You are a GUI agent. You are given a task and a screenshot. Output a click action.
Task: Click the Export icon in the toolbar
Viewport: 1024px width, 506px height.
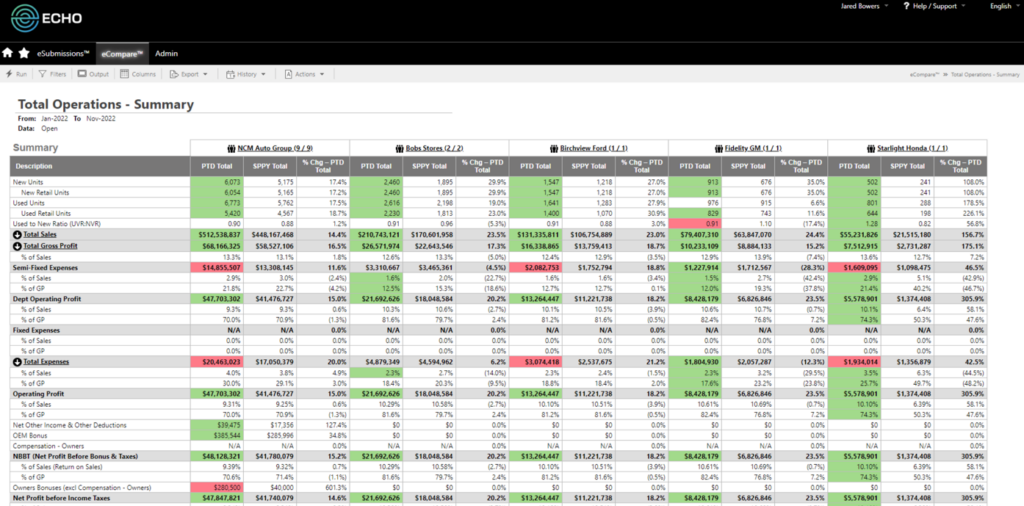pyautogui.click(x=174, y=74)
